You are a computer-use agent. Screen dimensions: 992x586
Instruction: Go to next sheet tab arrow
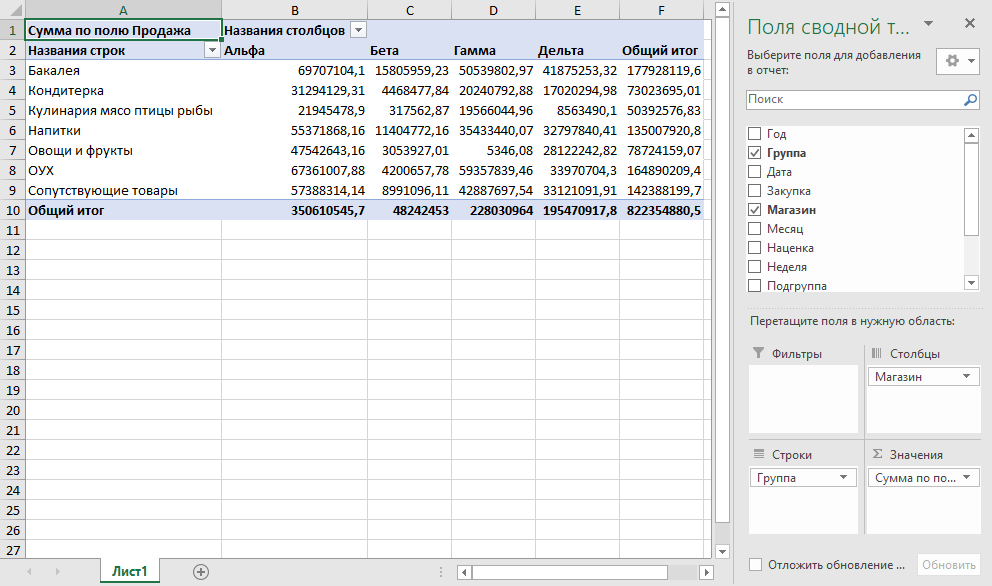click(x=58, y=571)
